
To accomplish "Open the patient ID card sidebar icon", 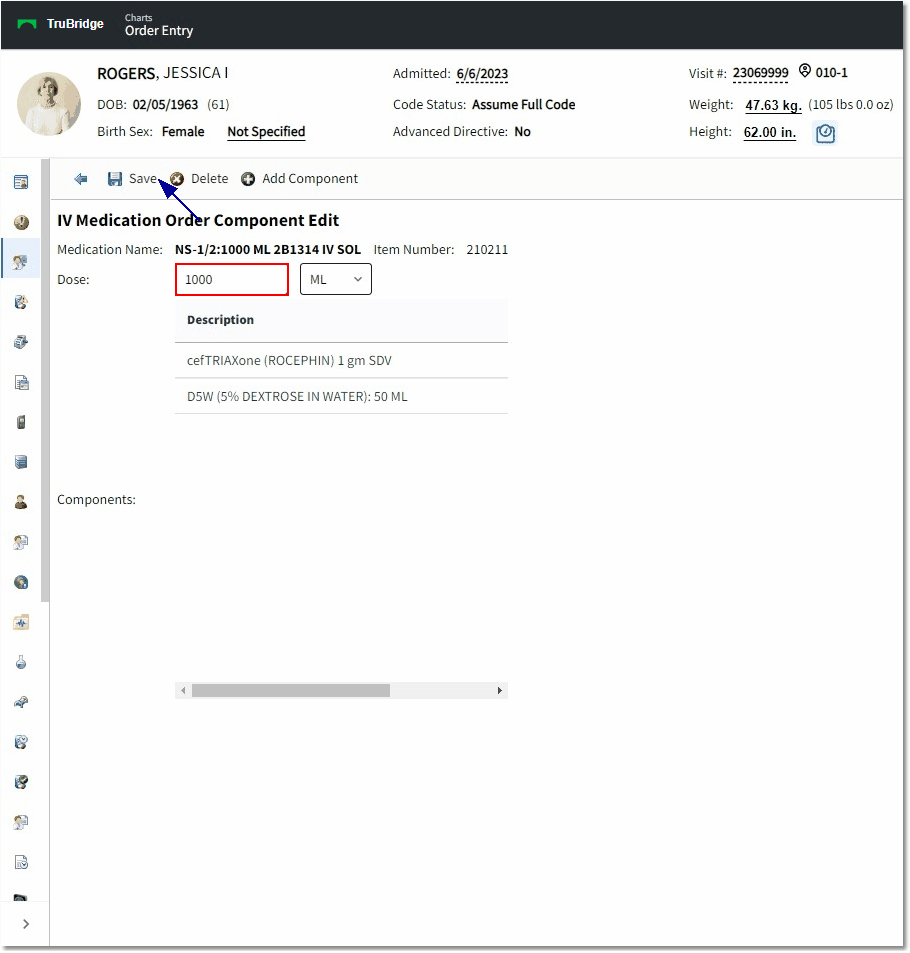I will (21, 182).
